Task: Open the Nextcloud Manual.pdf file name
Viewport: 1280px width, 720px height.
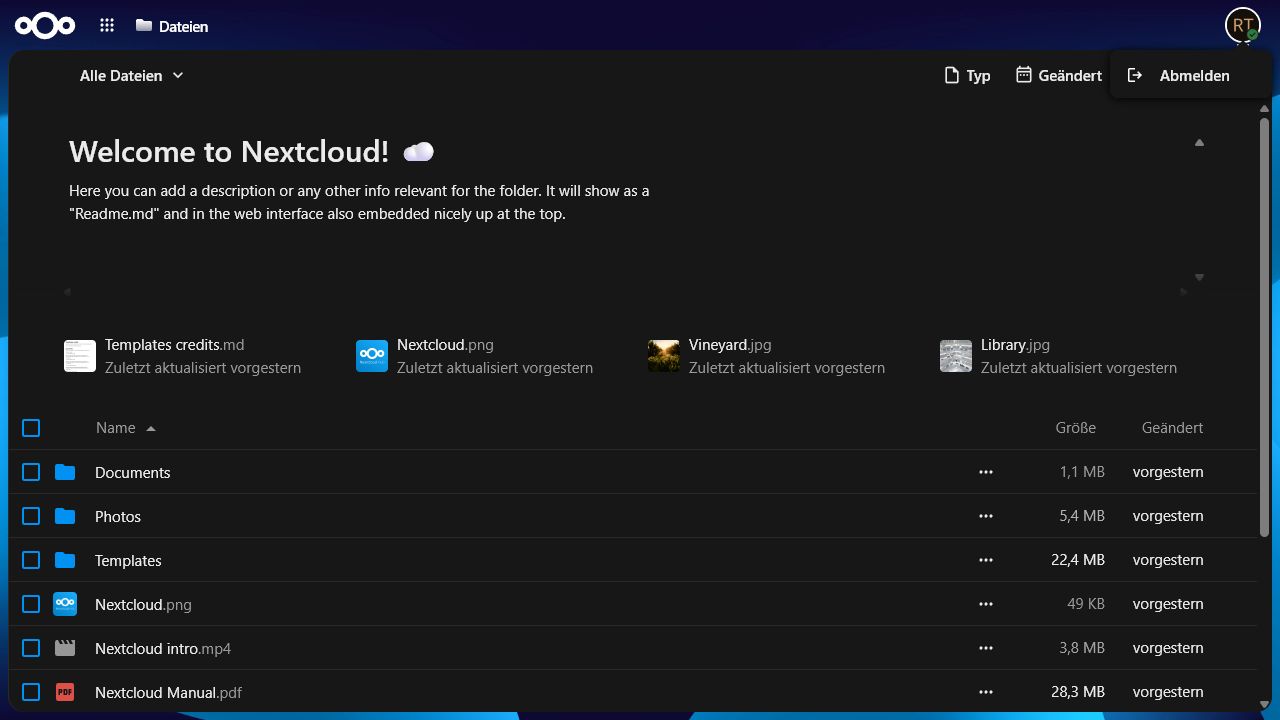Action: click(168, 692)
